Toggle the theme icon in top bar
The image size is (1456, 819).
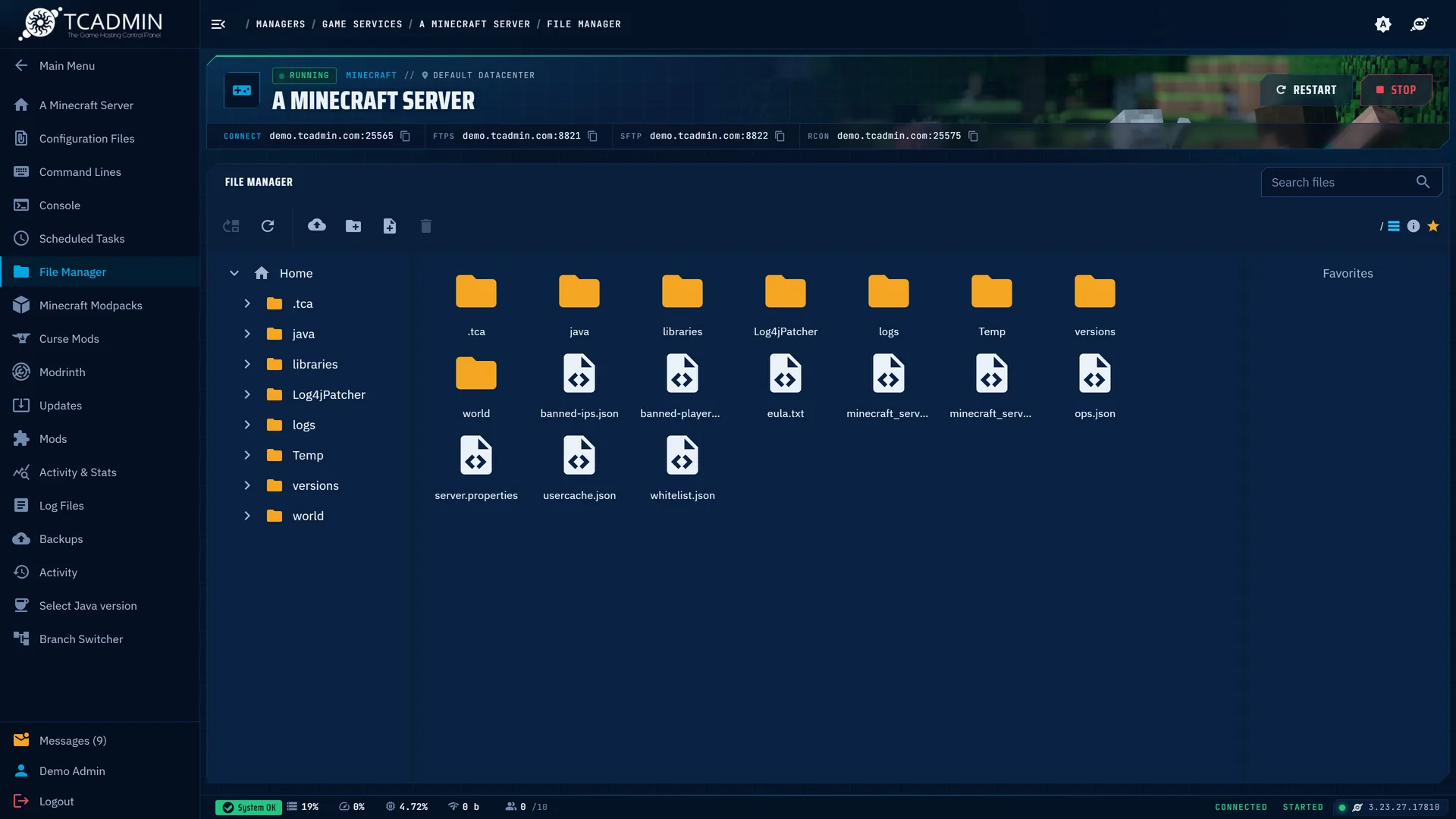click(x=1383, y=24)
